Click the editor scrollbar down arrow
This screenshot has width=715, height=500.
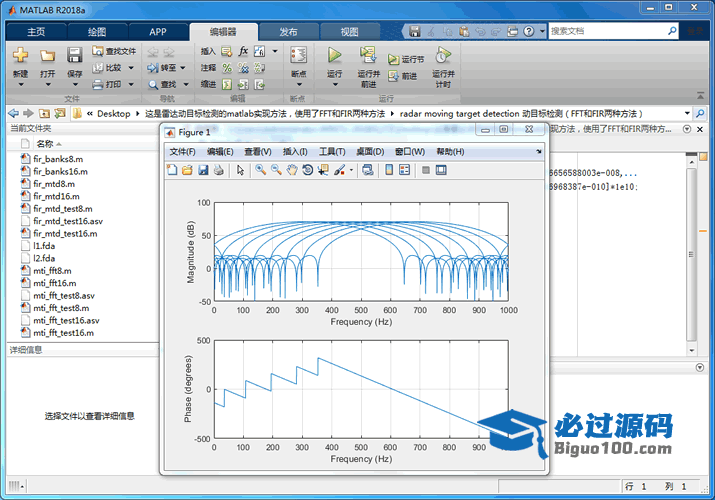[x=692, y=350]
